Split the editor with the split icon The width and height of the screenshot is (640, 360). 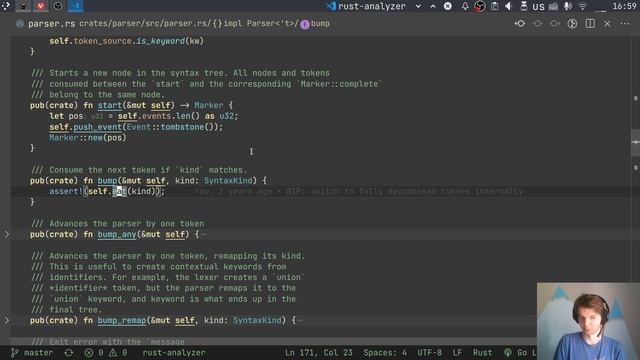[590, 24]
